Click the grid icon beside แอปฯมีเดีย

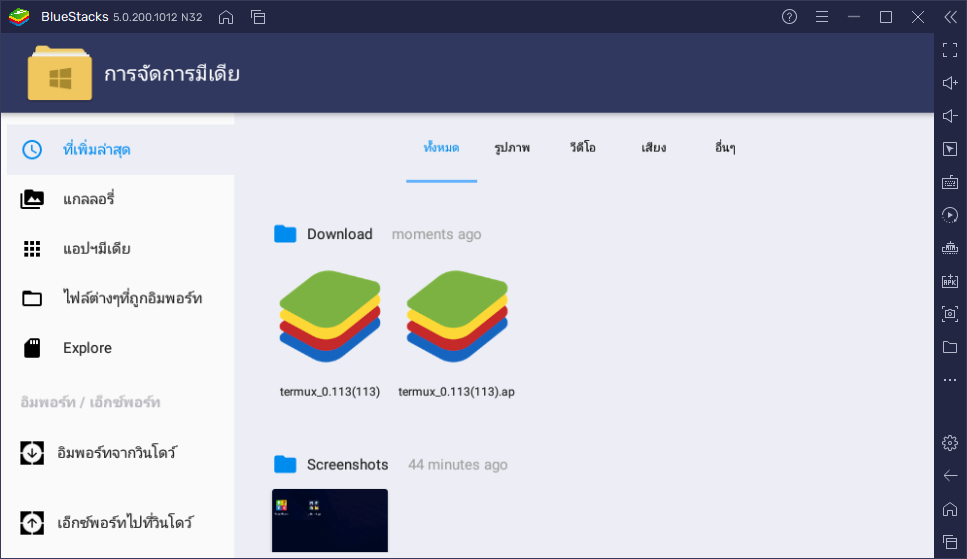click(x=32, y=249)
